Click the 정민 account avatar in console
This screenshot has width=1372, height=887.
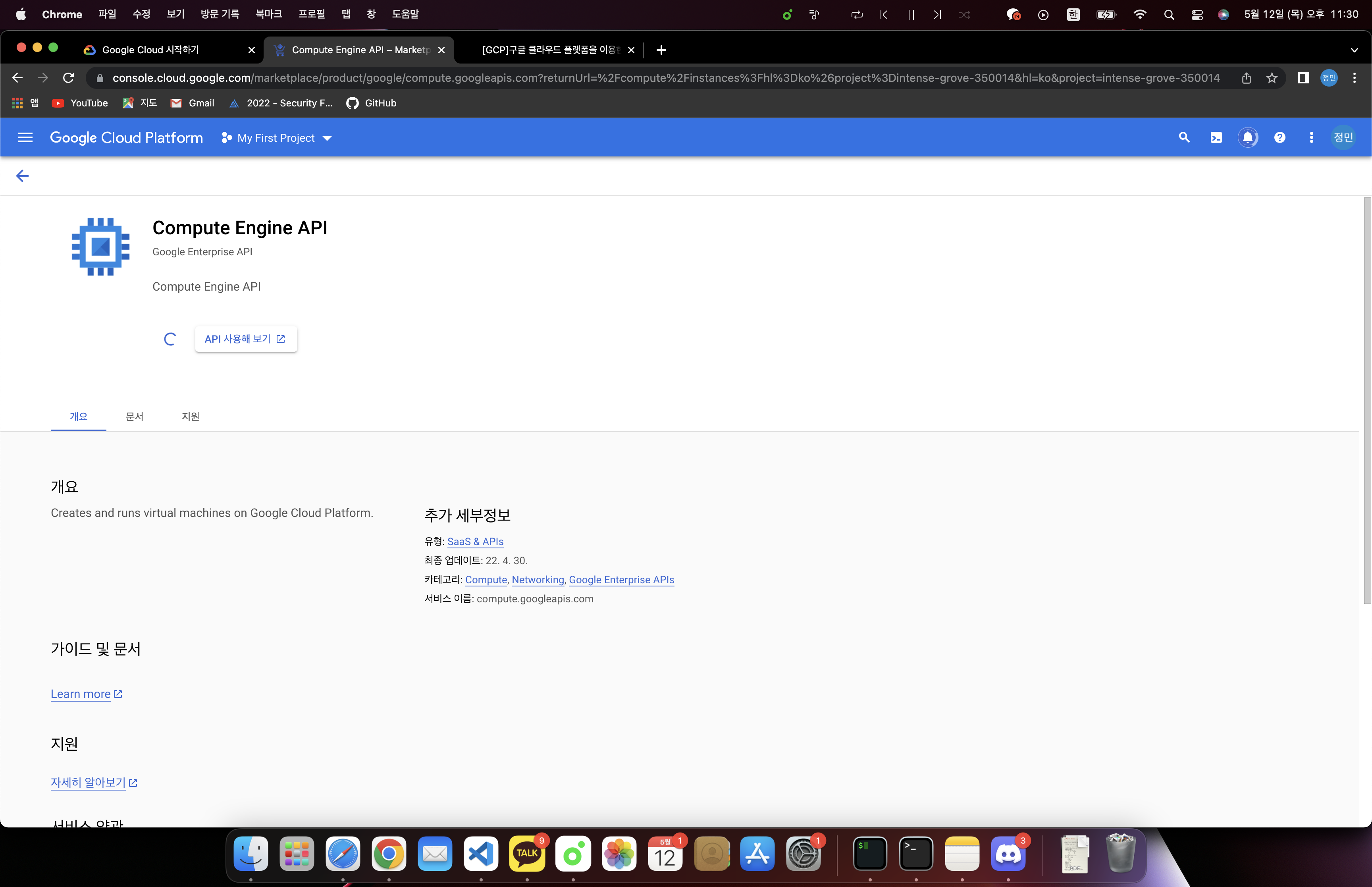[x=1343, y=138]
